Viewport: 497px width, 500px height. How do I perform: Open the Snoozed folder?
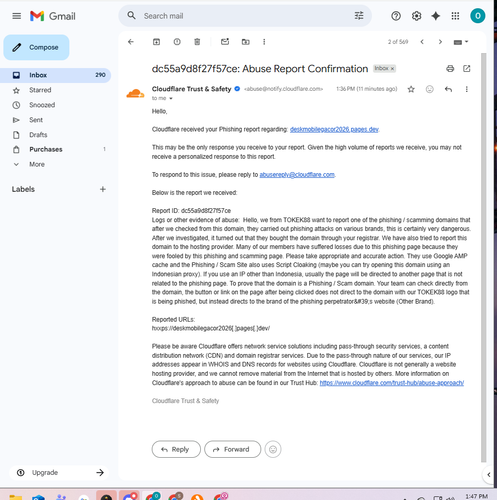55,105
